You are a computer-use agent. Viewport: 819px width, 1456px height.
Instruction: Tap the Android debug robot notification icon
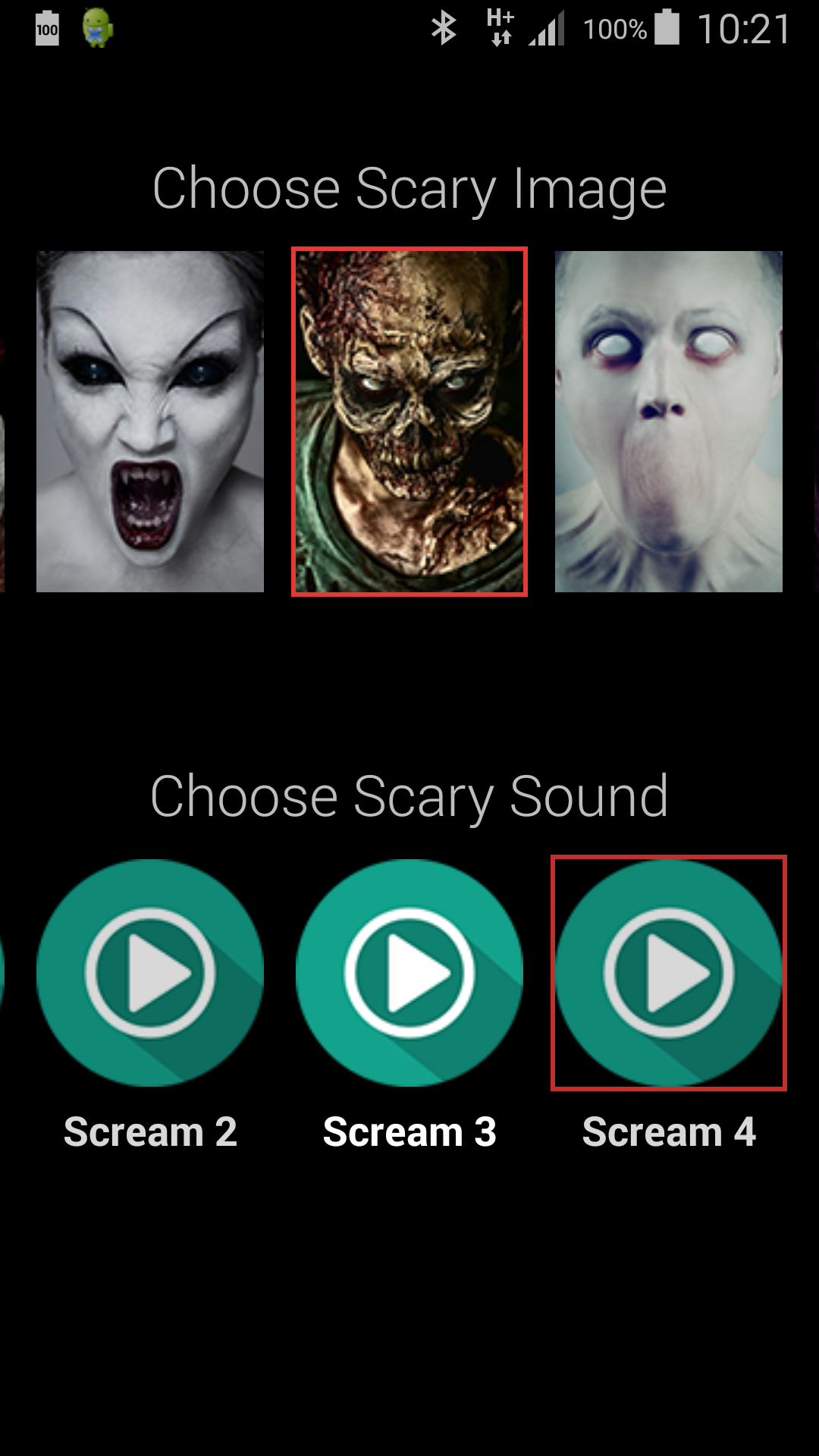coord(98,28)
